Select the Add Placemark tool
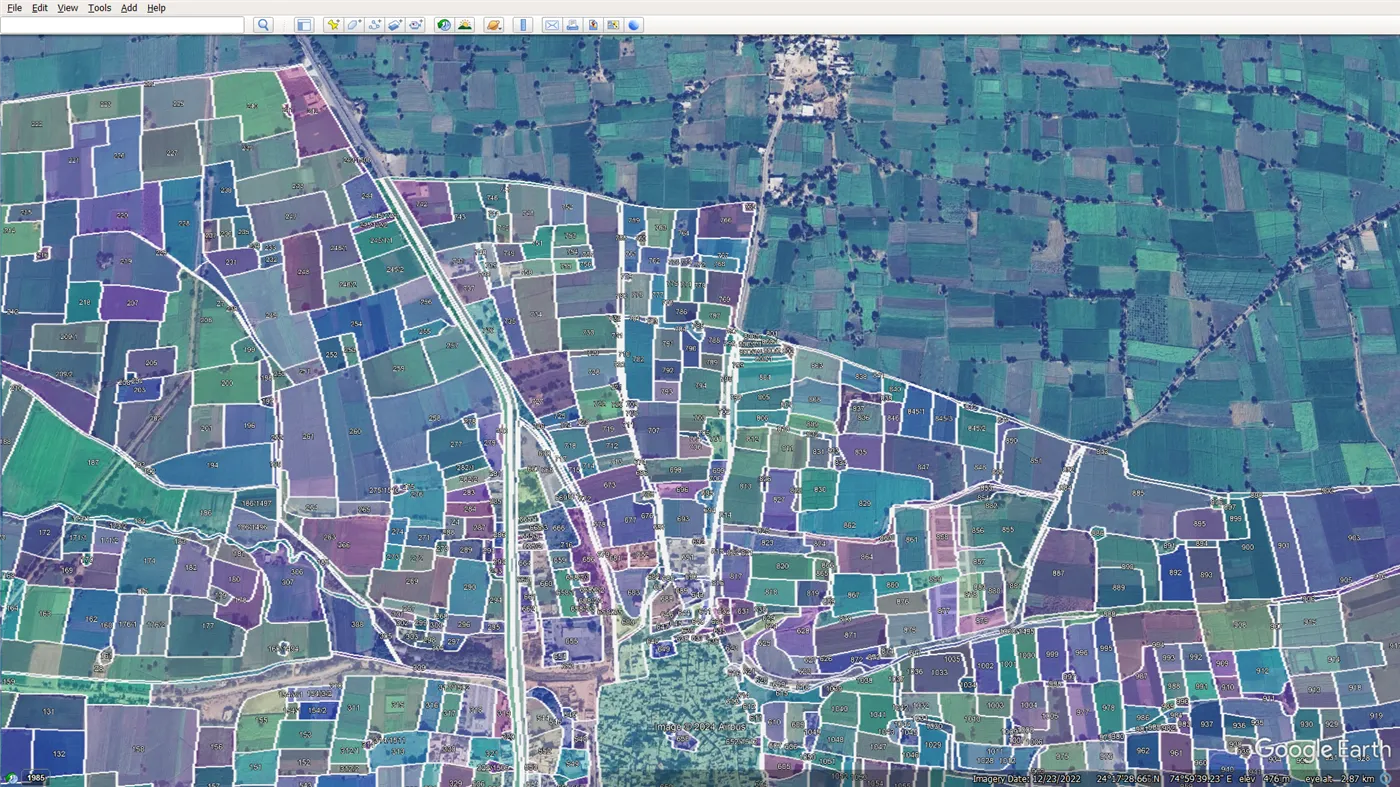The height and width of the screenshot is (787, 1400). tap(333, 25)
